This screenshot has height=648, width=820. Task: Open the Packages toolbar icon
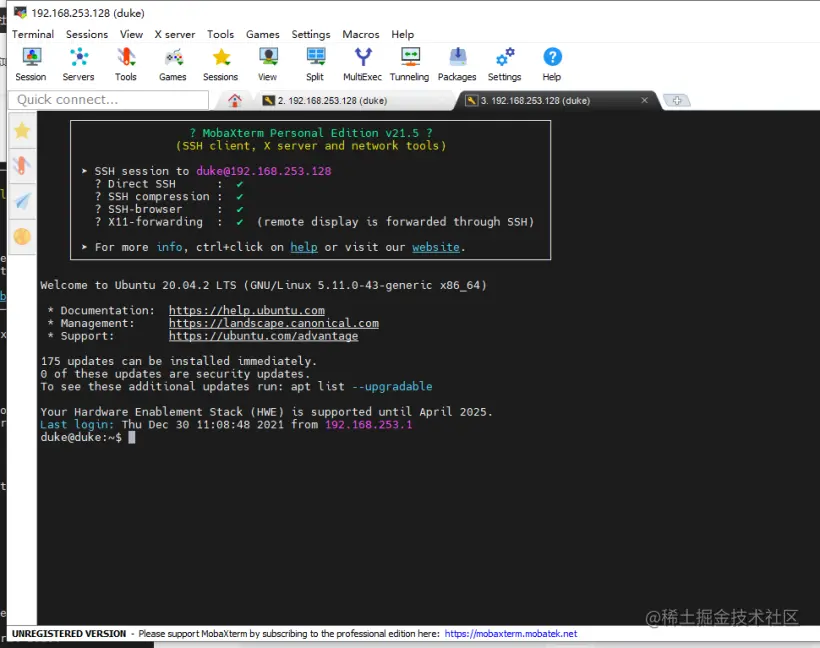[x=457, y=64]
